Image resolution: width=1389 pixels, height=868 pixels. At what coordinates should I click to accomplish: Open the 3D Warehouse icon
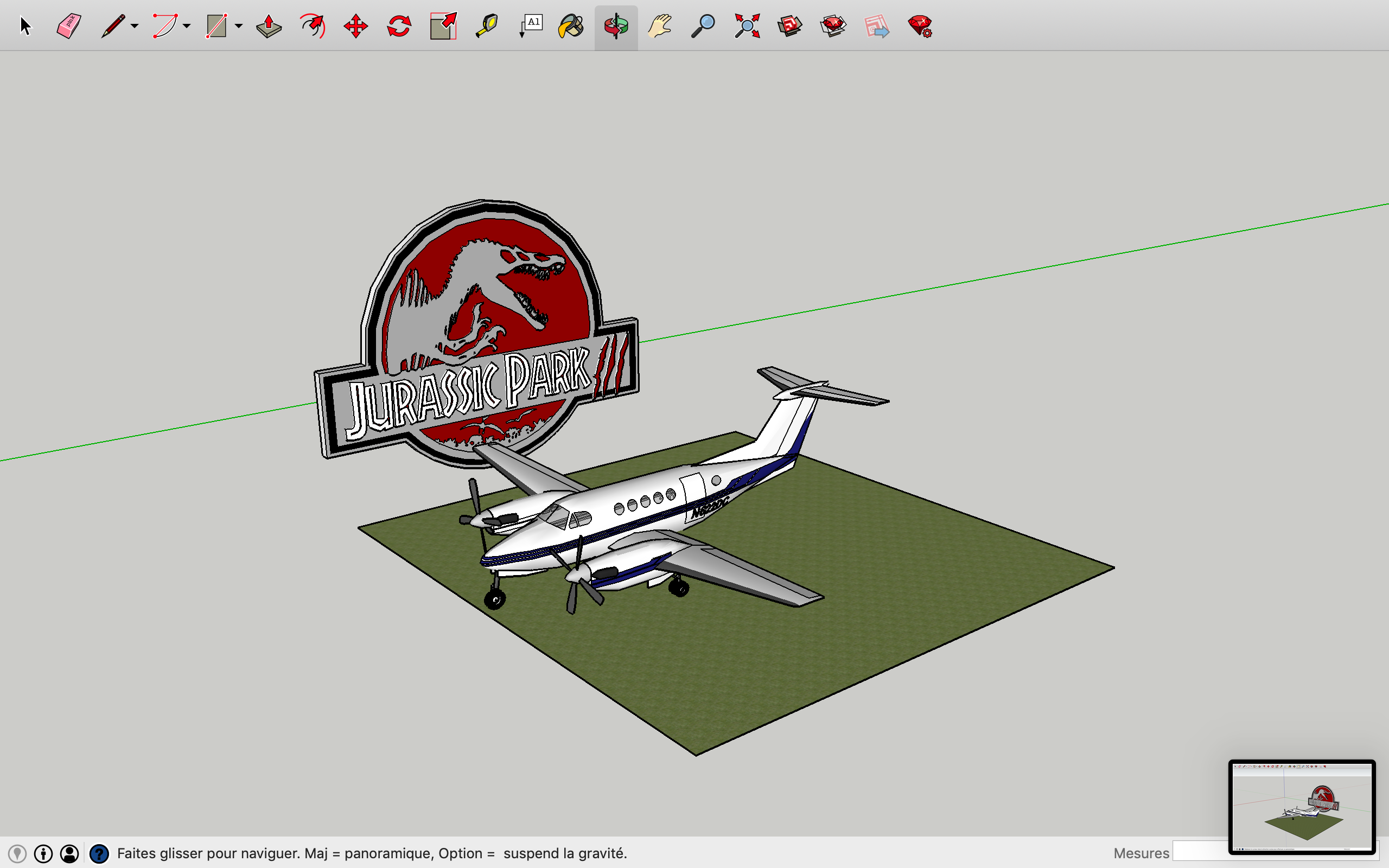click(790, 27)
